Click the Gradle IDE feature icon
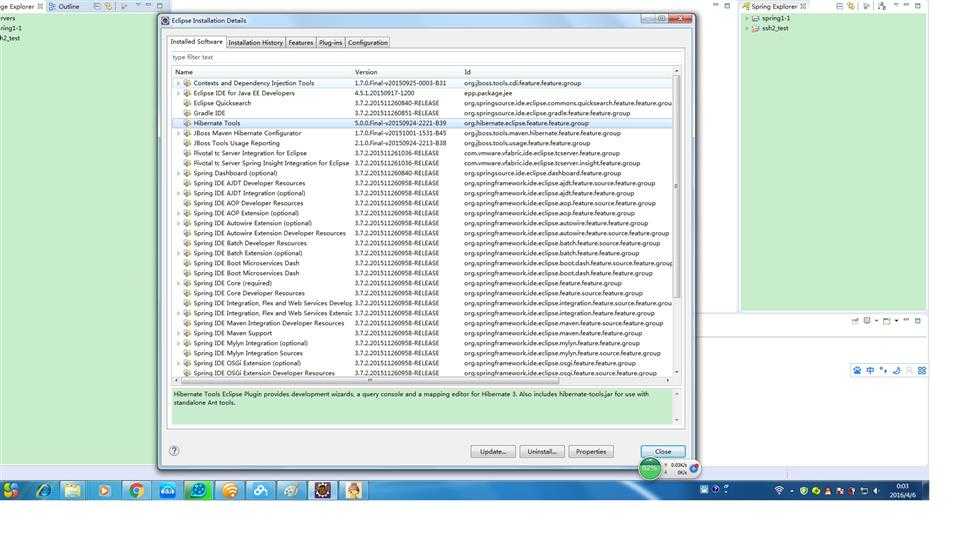This screenshot has width=960, height=540. click(x=187, y=113)
